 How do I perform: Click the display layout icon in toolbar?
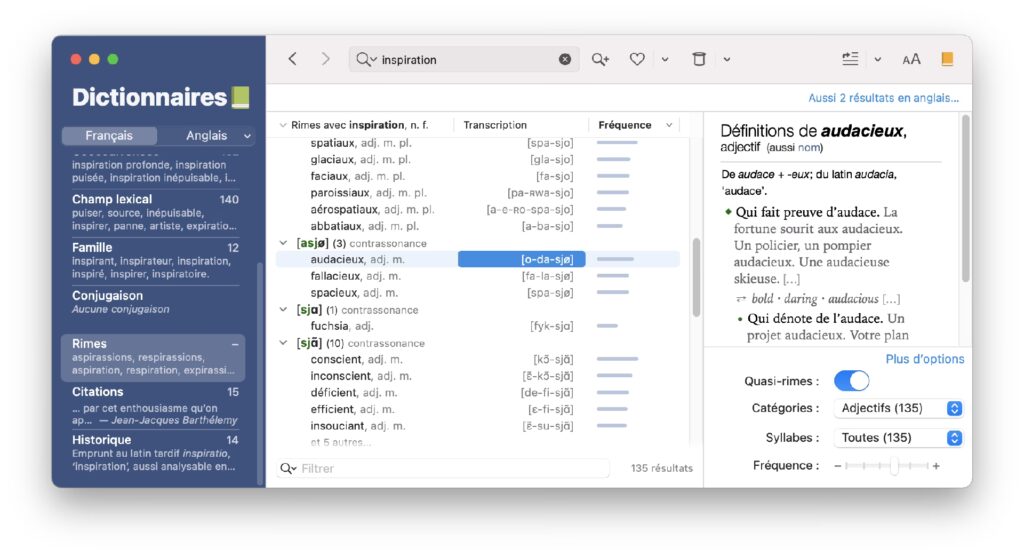coord(850,60)
